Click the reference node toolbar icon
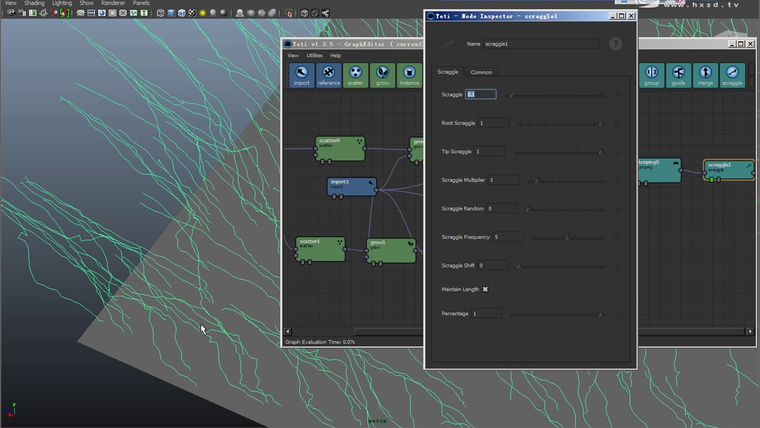This screenshot has height=428, width=760. tap(328, 75)
